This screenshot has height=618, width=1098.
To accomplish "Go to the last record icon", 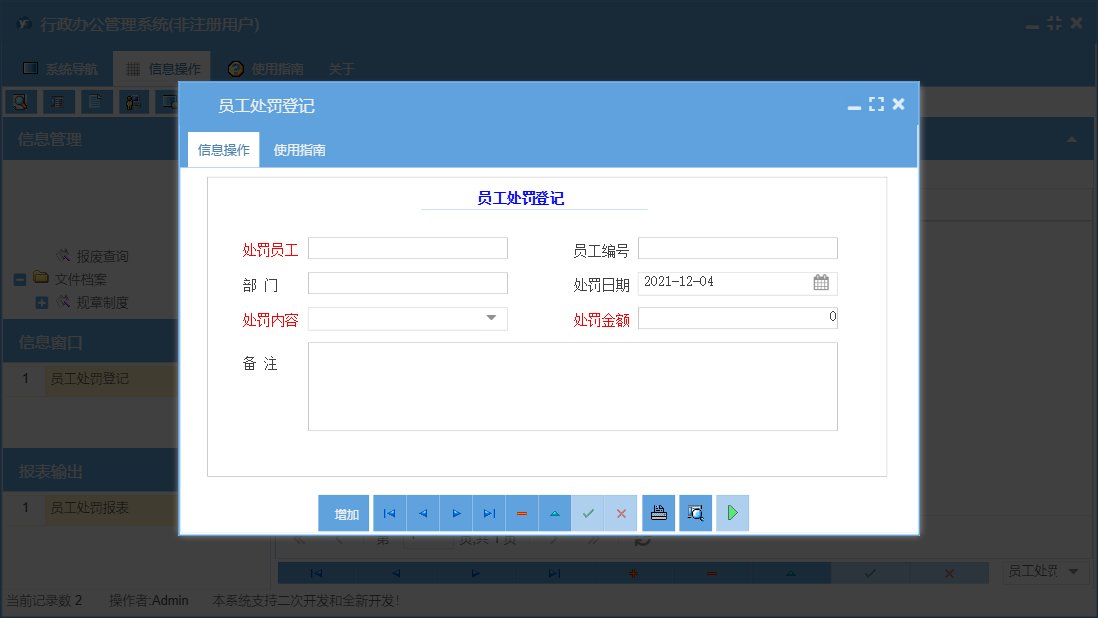I will click(x=489, y=512).
